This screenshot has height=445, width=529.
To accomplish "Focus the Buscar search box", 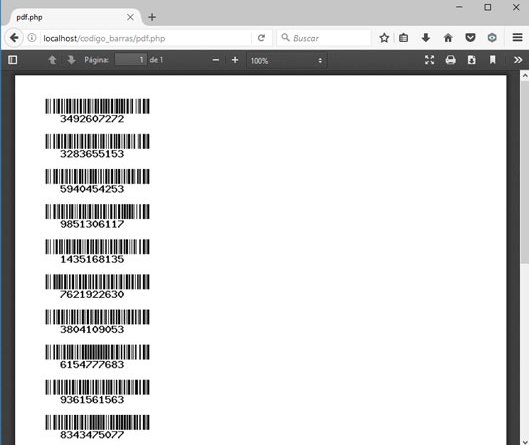I will pos(324,38).
